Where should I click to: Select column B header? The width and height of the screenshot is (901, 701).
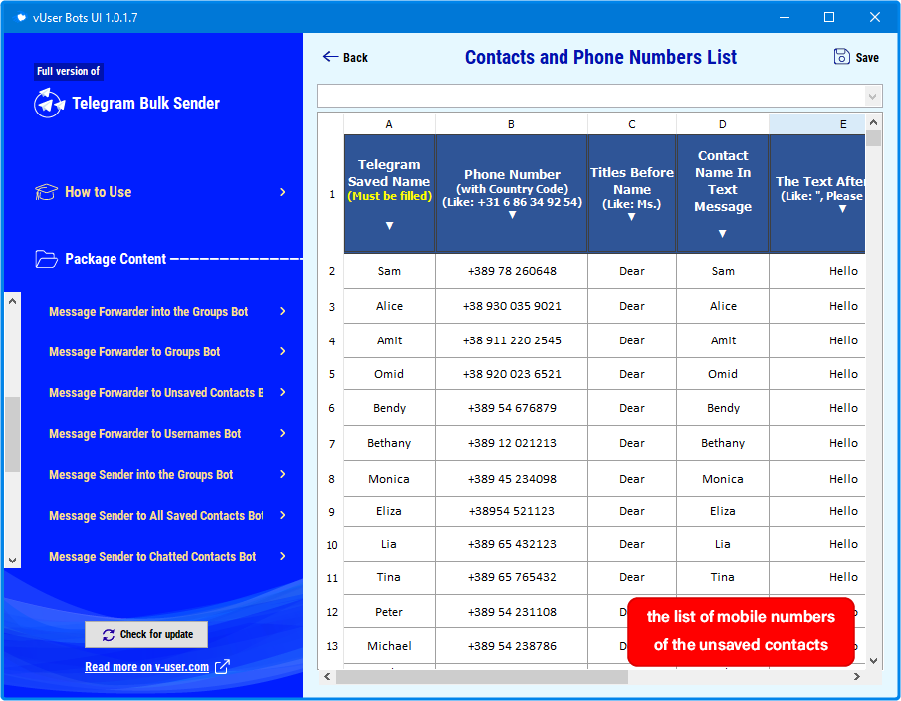pyautogui.click(x=511, y=124)
